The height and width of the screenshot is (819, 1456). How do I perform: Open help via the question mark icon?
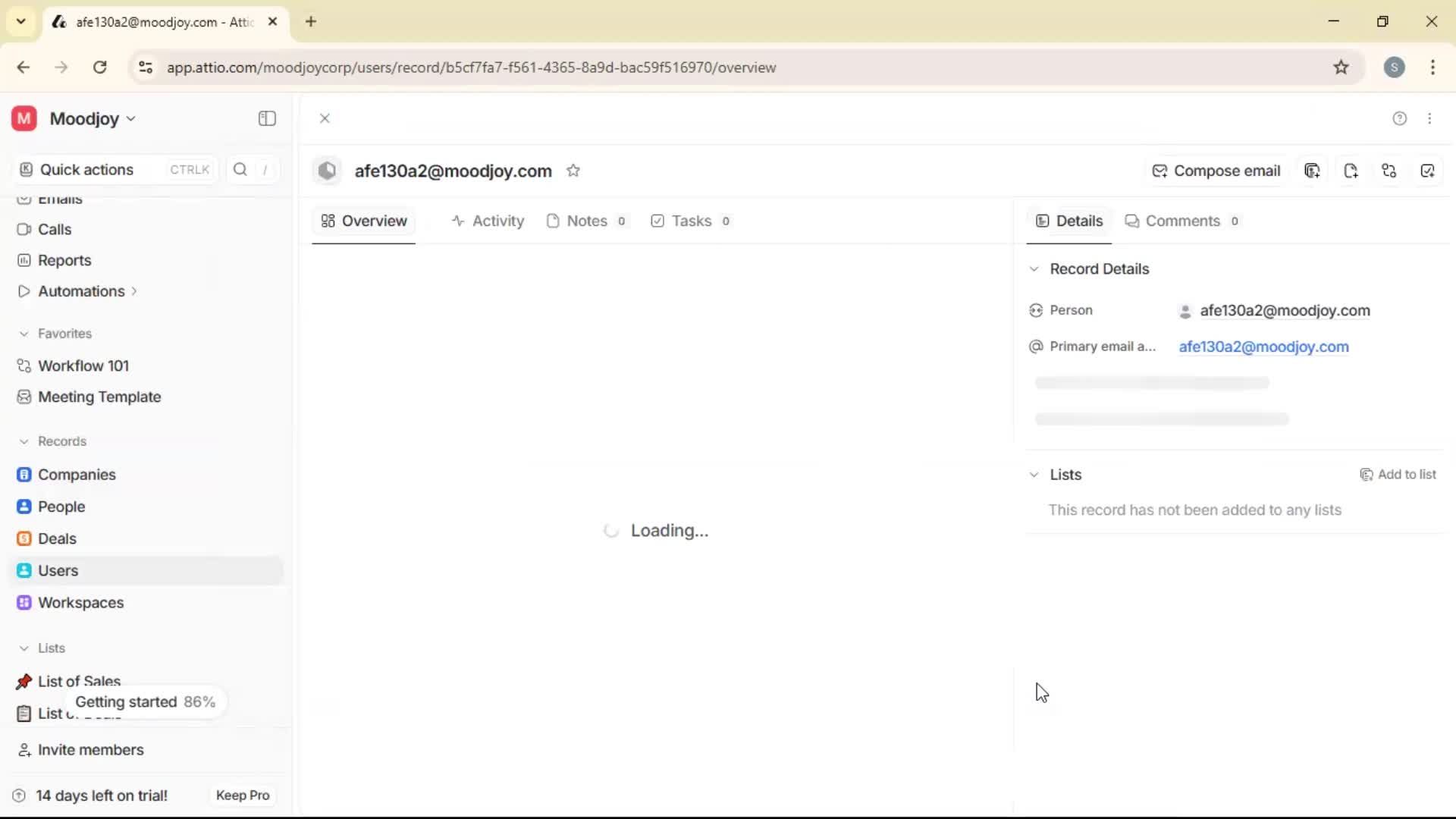click(x=1399, y=118)
